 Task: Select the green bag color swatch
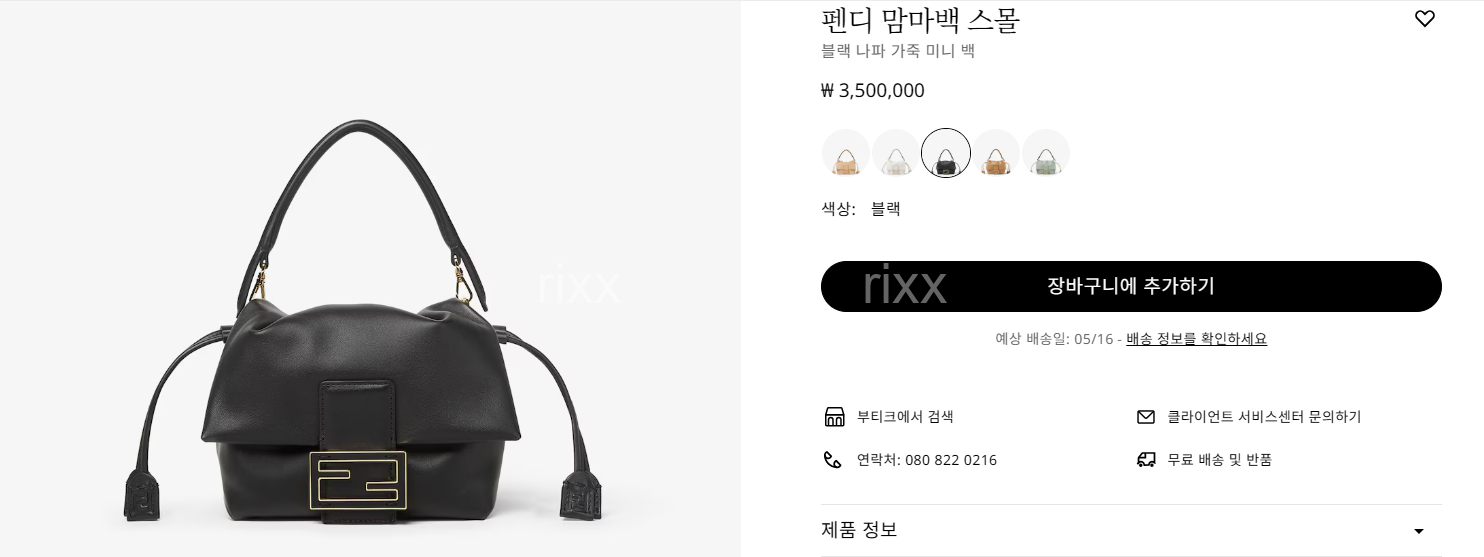[1046, 154]
